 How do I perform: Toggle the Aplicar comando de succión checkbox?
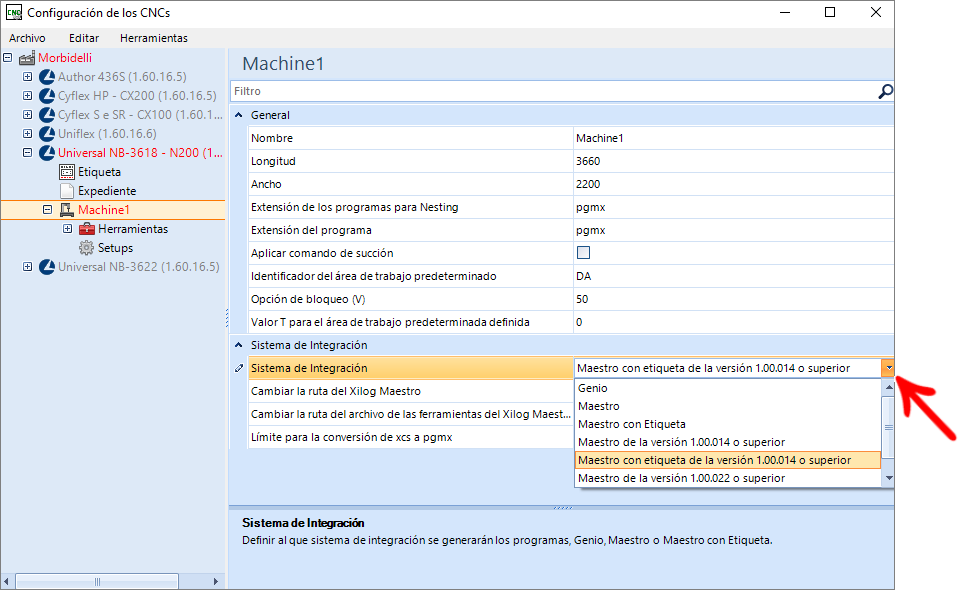[x=583, y=252]
